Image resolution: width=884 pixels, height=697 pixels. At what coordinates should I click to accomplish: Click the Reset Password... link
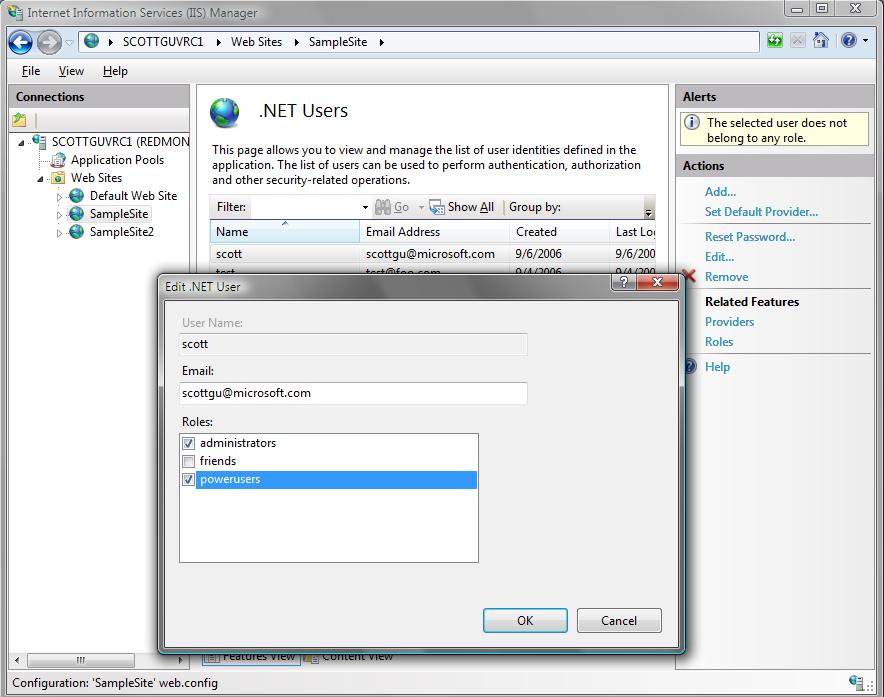coord(750,237)
